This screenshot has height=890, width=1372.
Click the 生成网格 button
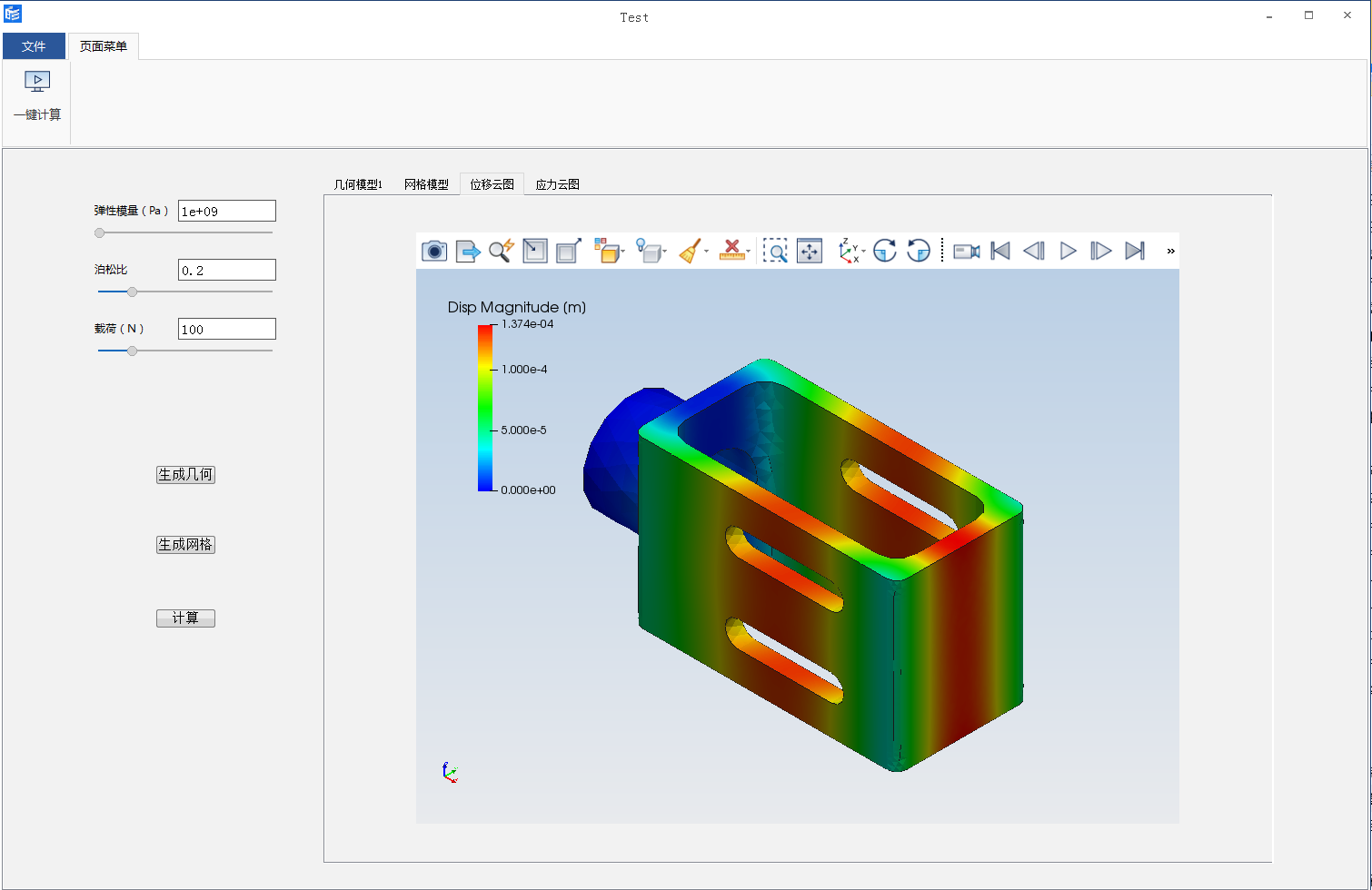pos(185,544)
